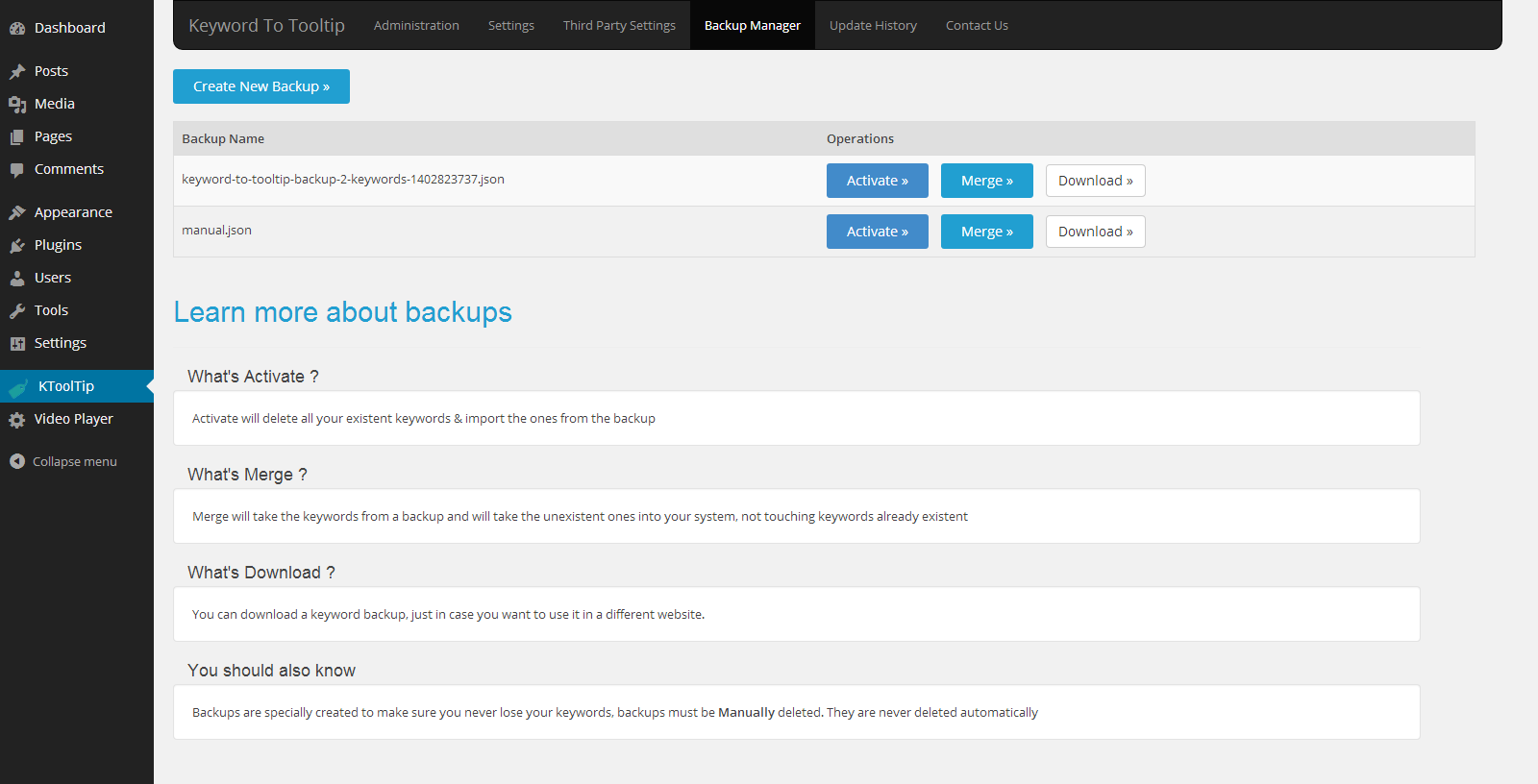Download the manual.json backup
1538x784 pixels.
(x=1096, y=232)
